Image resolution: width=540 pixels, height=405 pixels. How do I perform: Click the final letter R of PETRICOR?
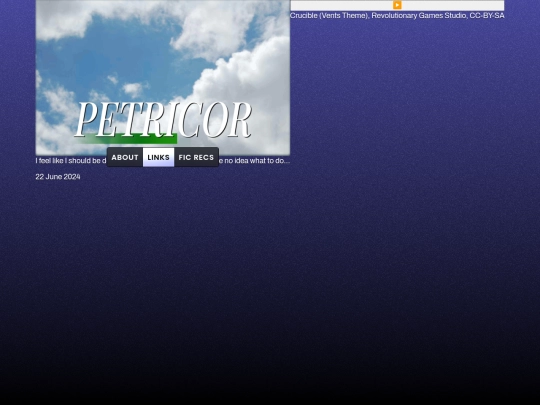point(239,120)
